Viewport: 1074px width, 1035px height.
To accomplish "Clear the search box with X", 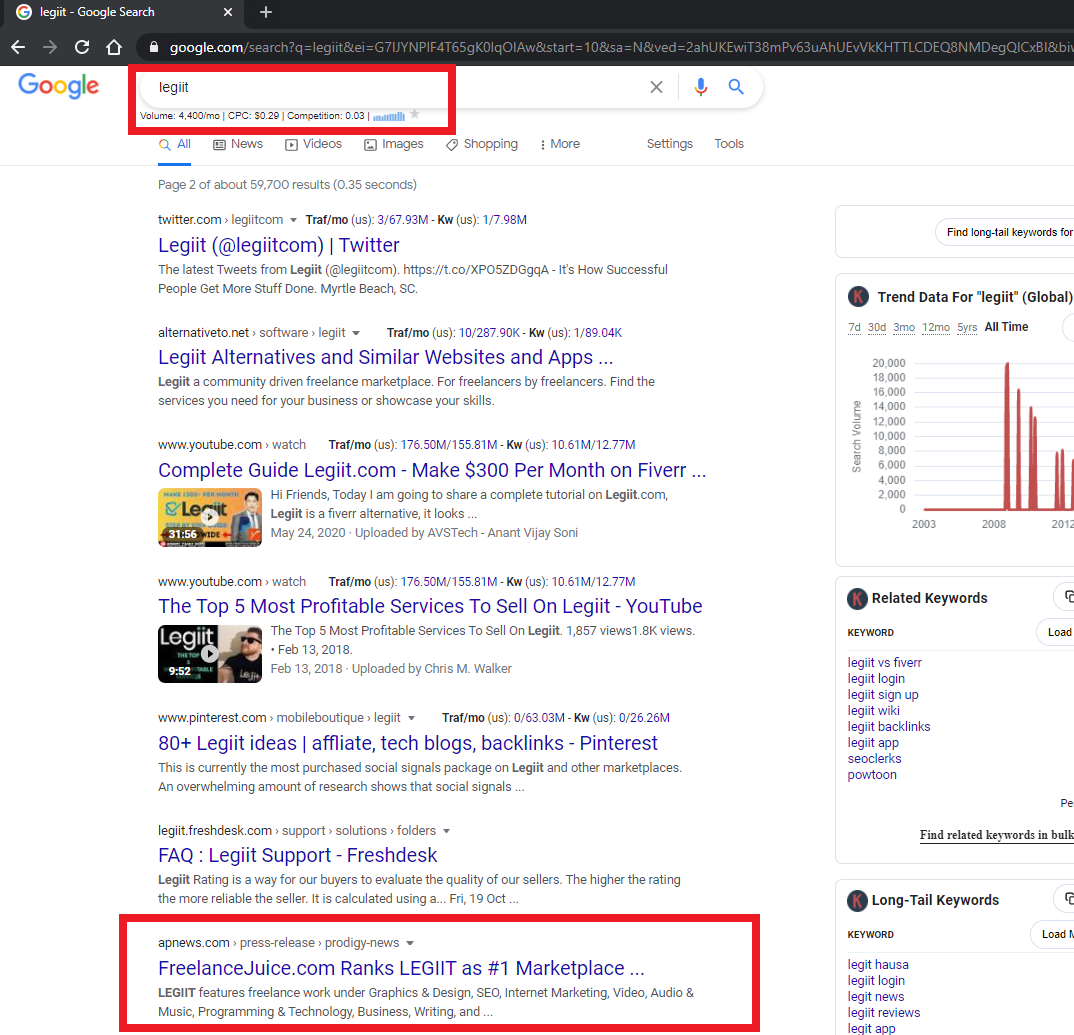I will [656, 87].
